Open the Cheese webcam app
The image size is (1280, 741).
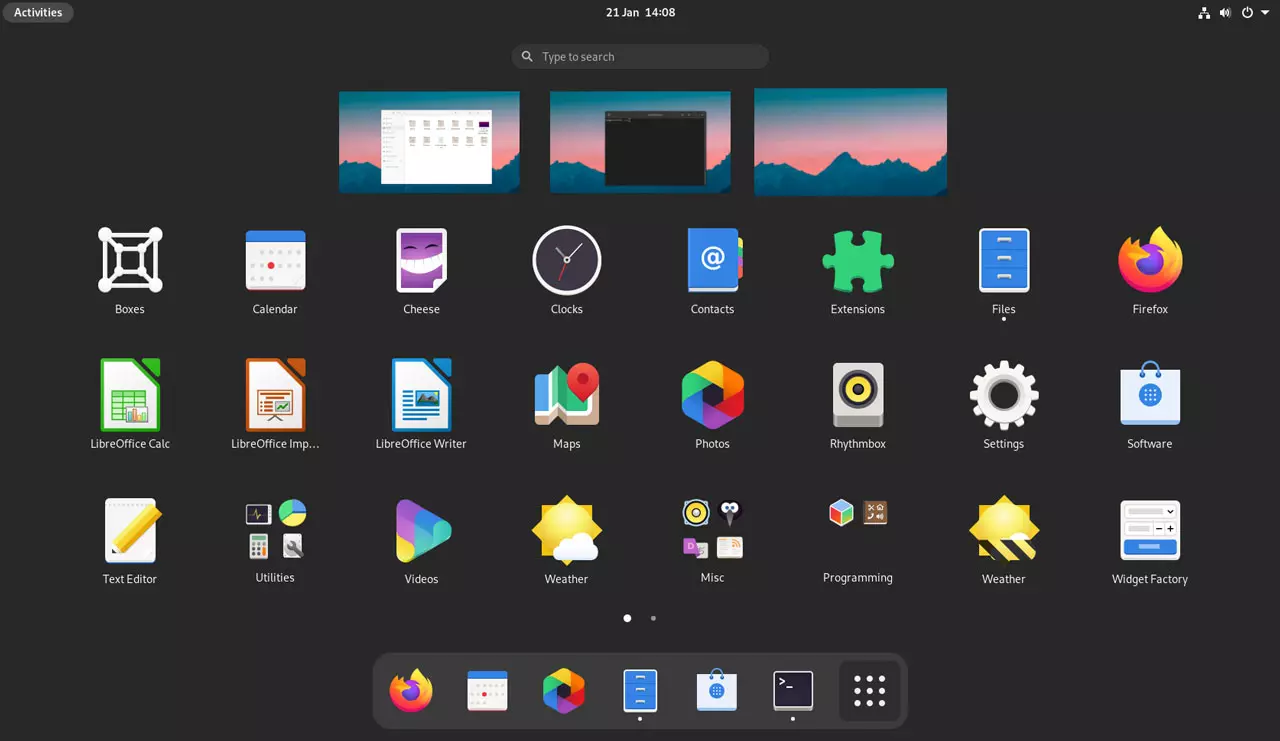pyautogui.click(x=421, y=261)
